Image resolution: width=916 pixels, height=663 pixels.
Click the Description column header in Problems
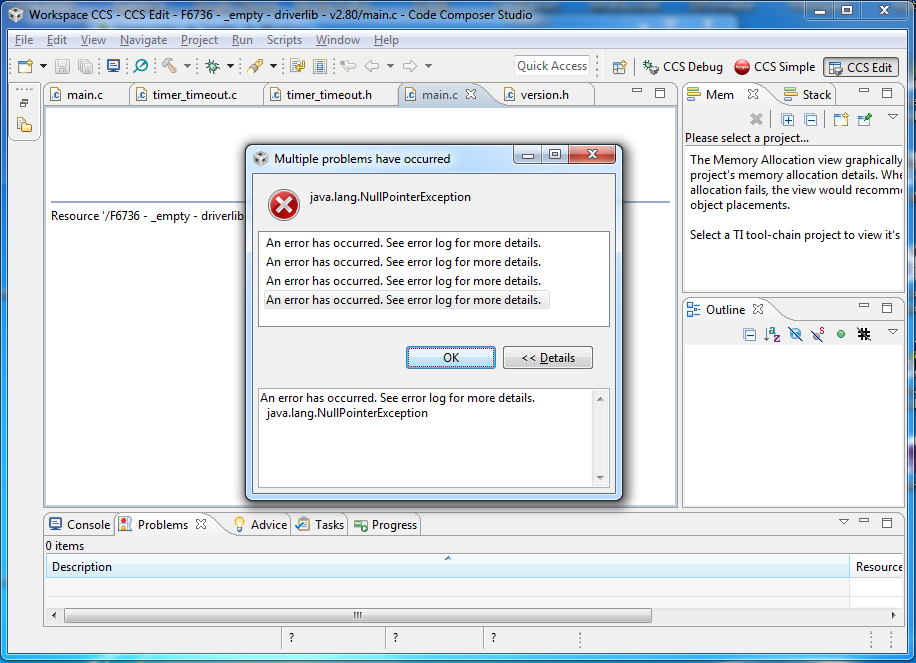point(447,567)
